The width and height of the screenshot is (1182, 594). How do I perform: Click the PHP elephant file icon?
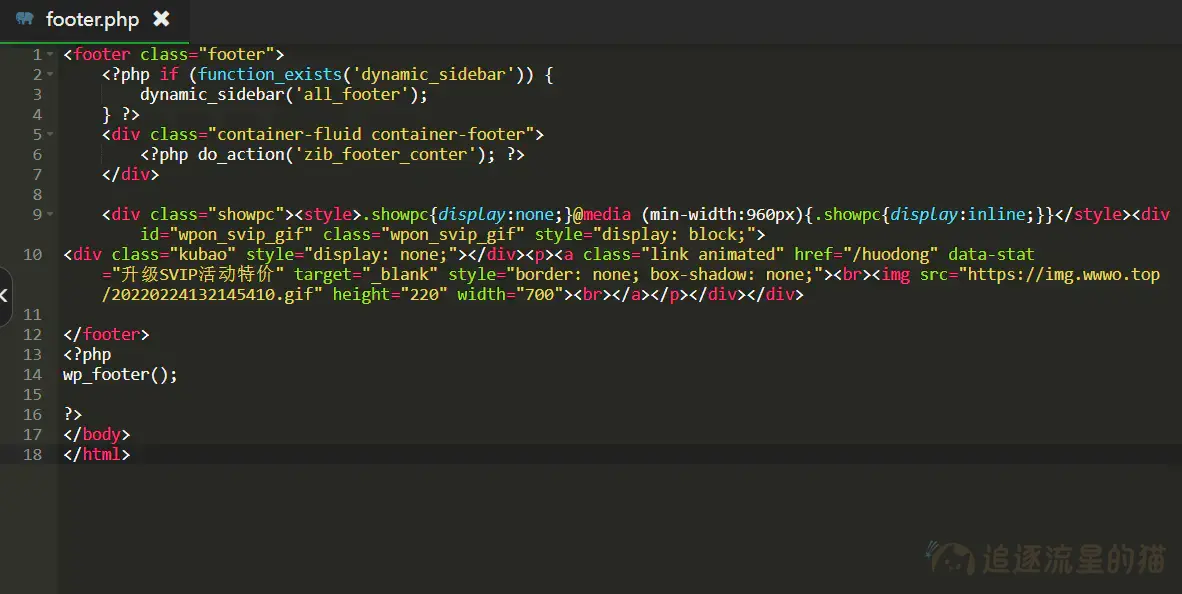(25, 19)
